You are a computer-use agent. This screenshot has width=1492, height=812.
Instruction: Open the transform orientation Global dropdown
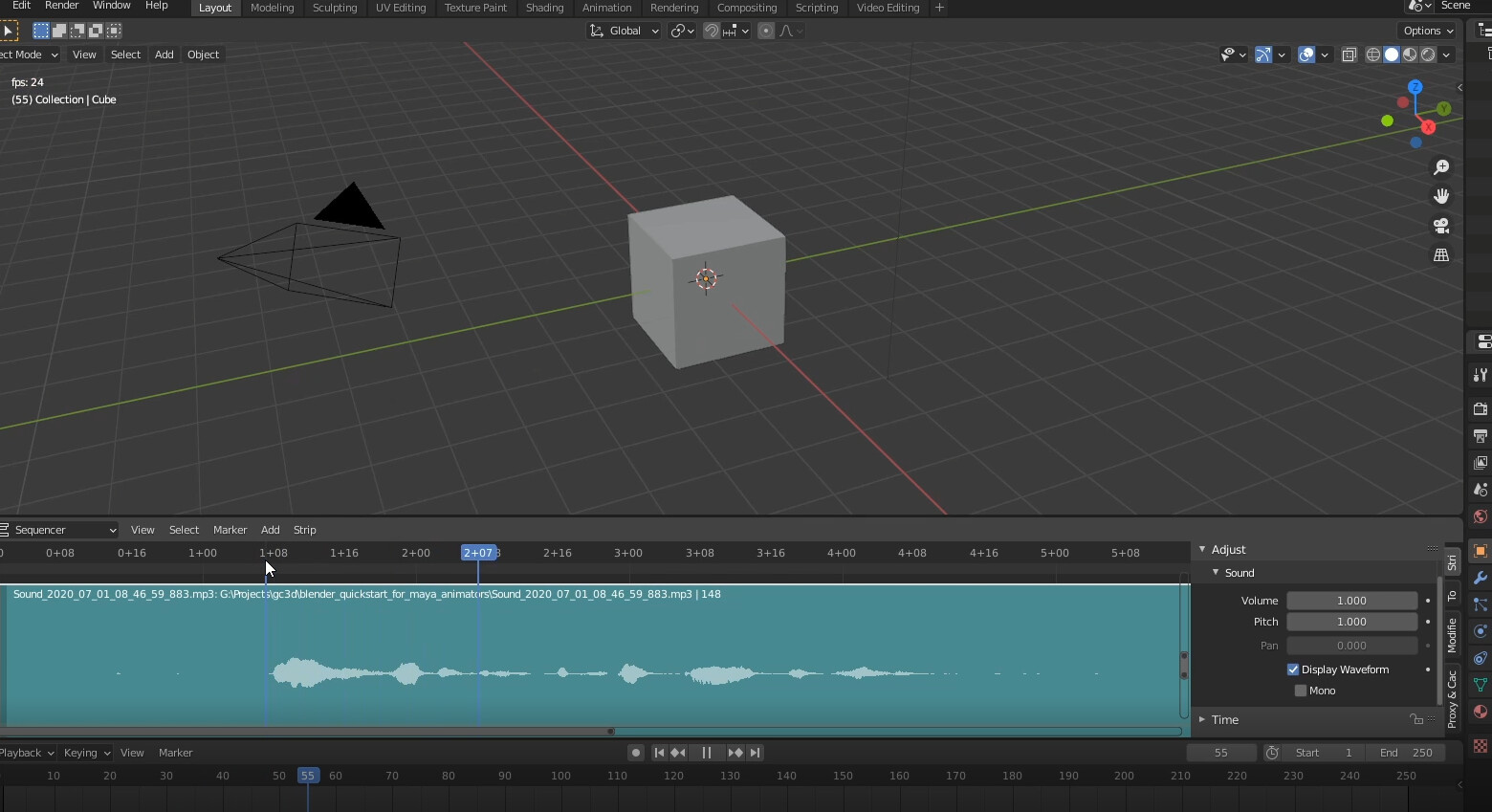click(624, 31)
